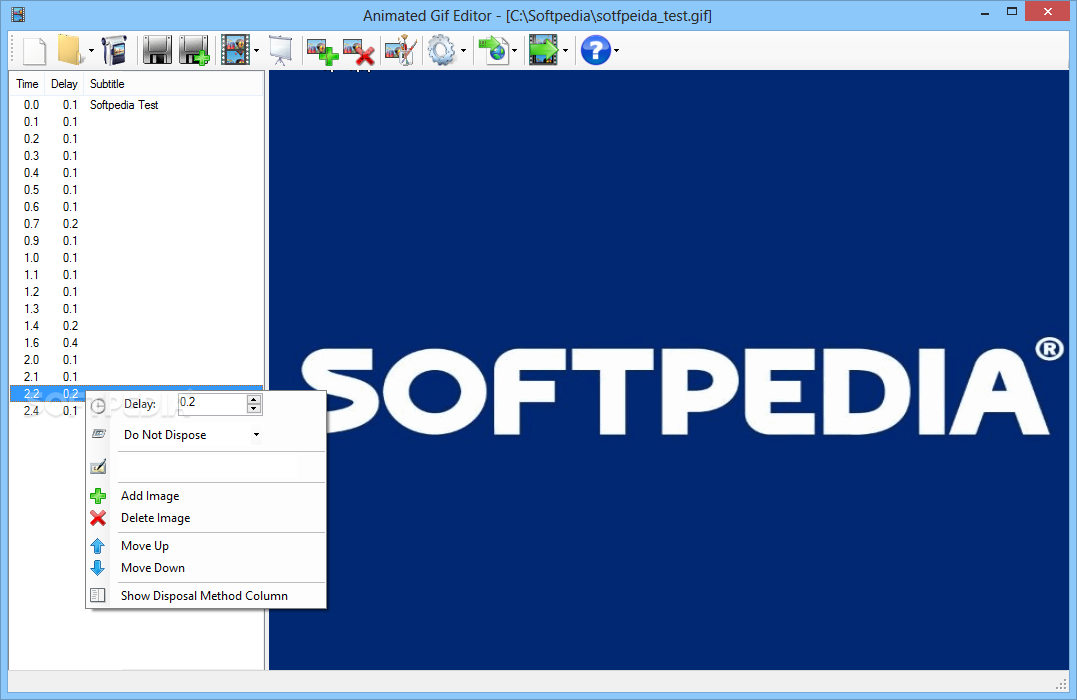Expand the gear settings dropdown arrow
This screenshot has width=1077, height=700.
[463, 50]
